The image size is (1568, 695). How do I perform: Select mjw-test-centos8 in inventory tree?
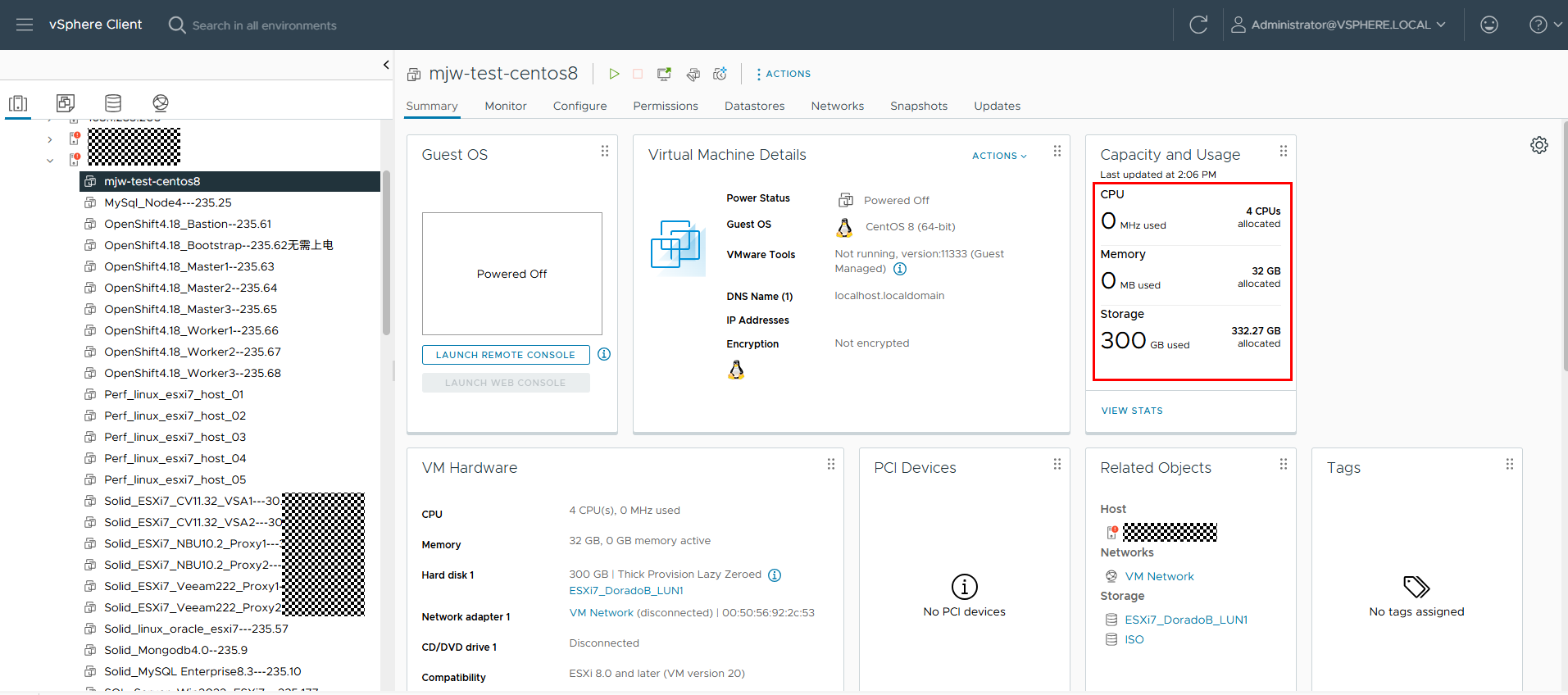point(230,181)
